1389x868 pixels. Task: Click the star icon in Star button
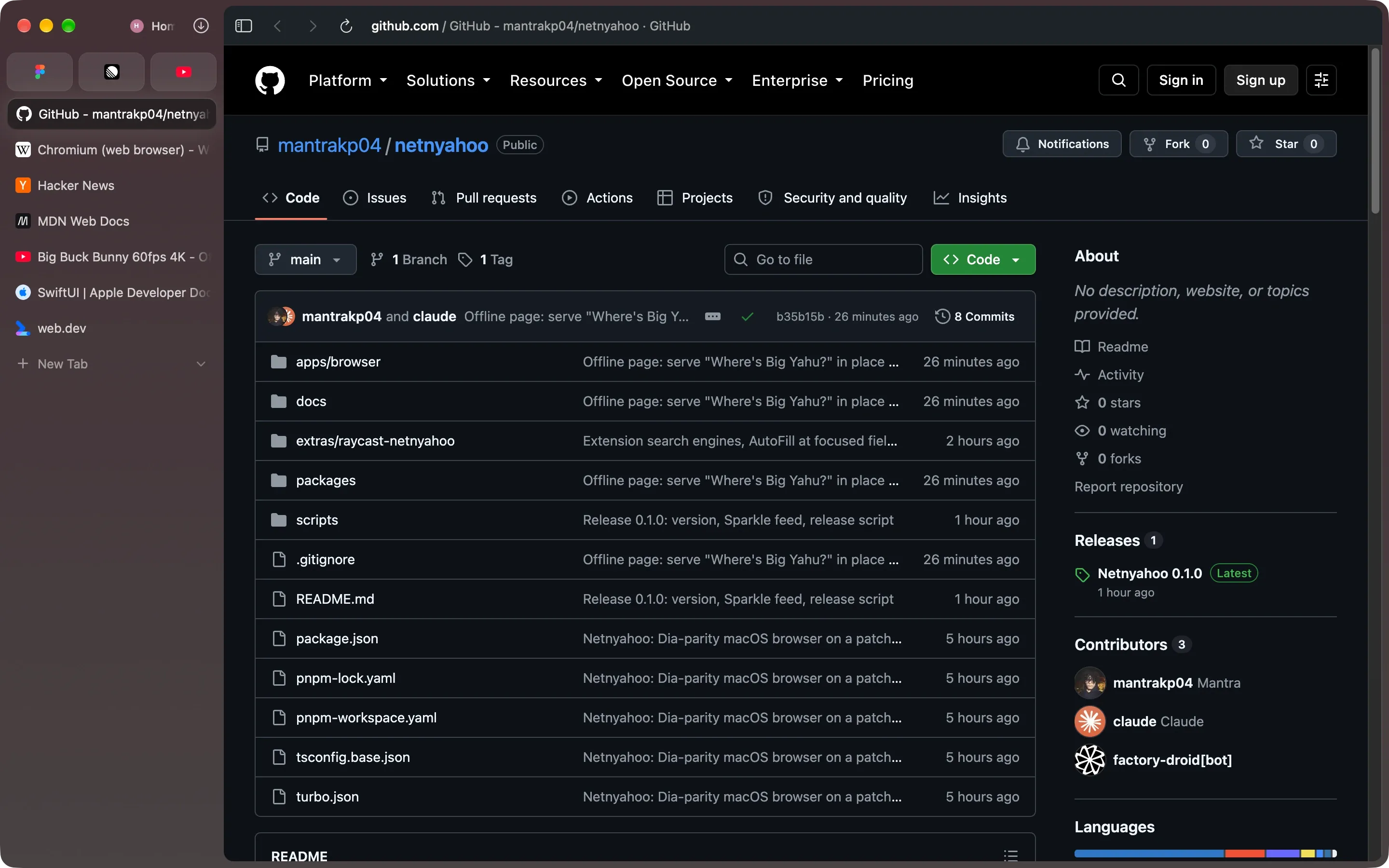(1256, 143)
